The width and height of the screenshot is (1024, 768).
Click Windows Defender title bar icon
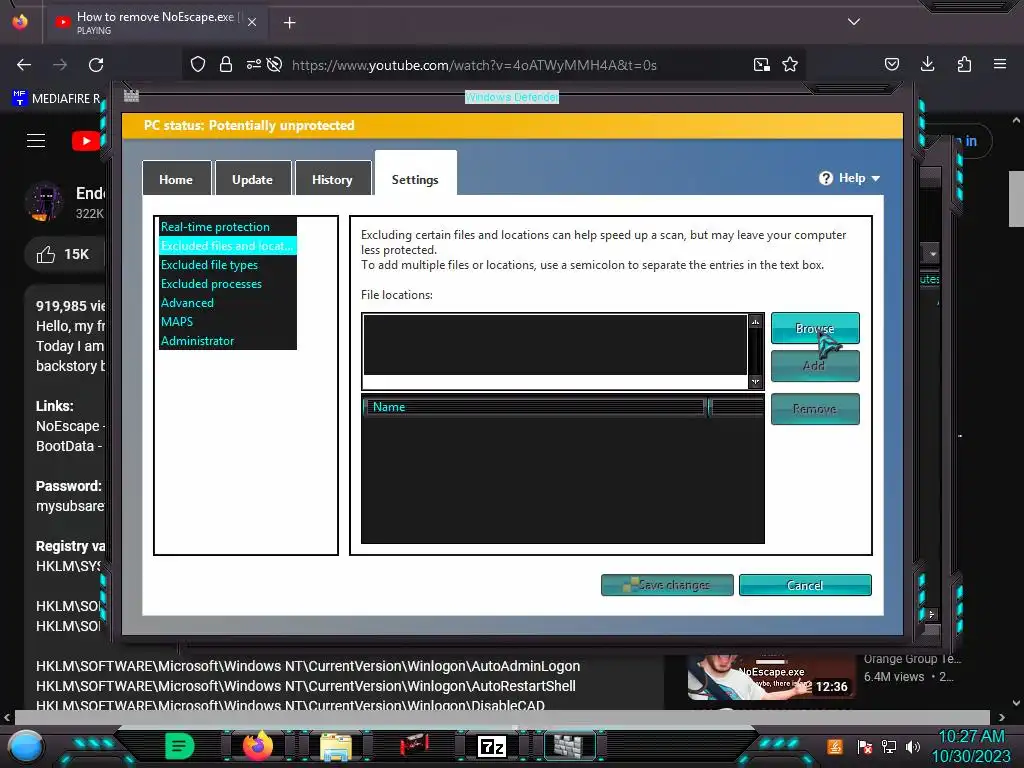(x=131, y=96)
